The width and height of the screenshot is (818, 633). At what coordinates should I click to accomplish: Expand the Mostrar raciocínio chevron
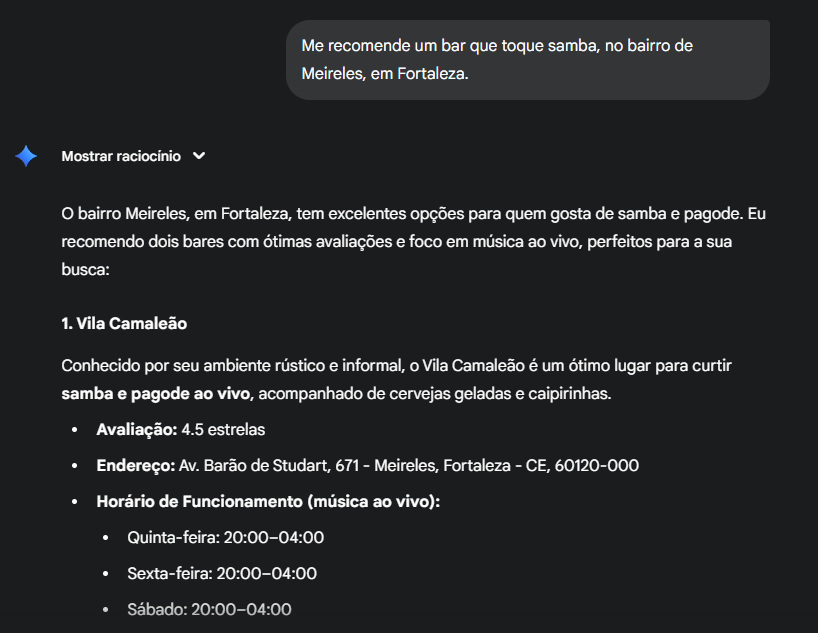tap(199, 156)
